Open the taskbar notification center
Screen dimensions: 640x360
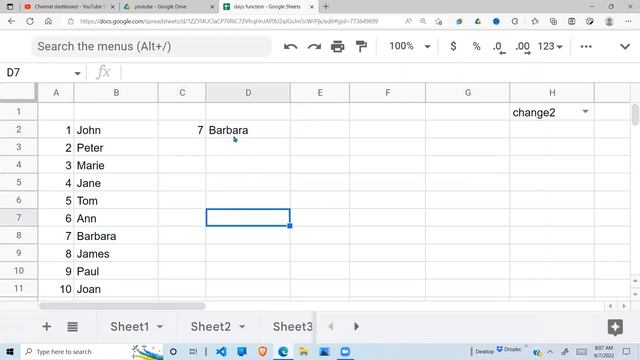tap(627, 351)
